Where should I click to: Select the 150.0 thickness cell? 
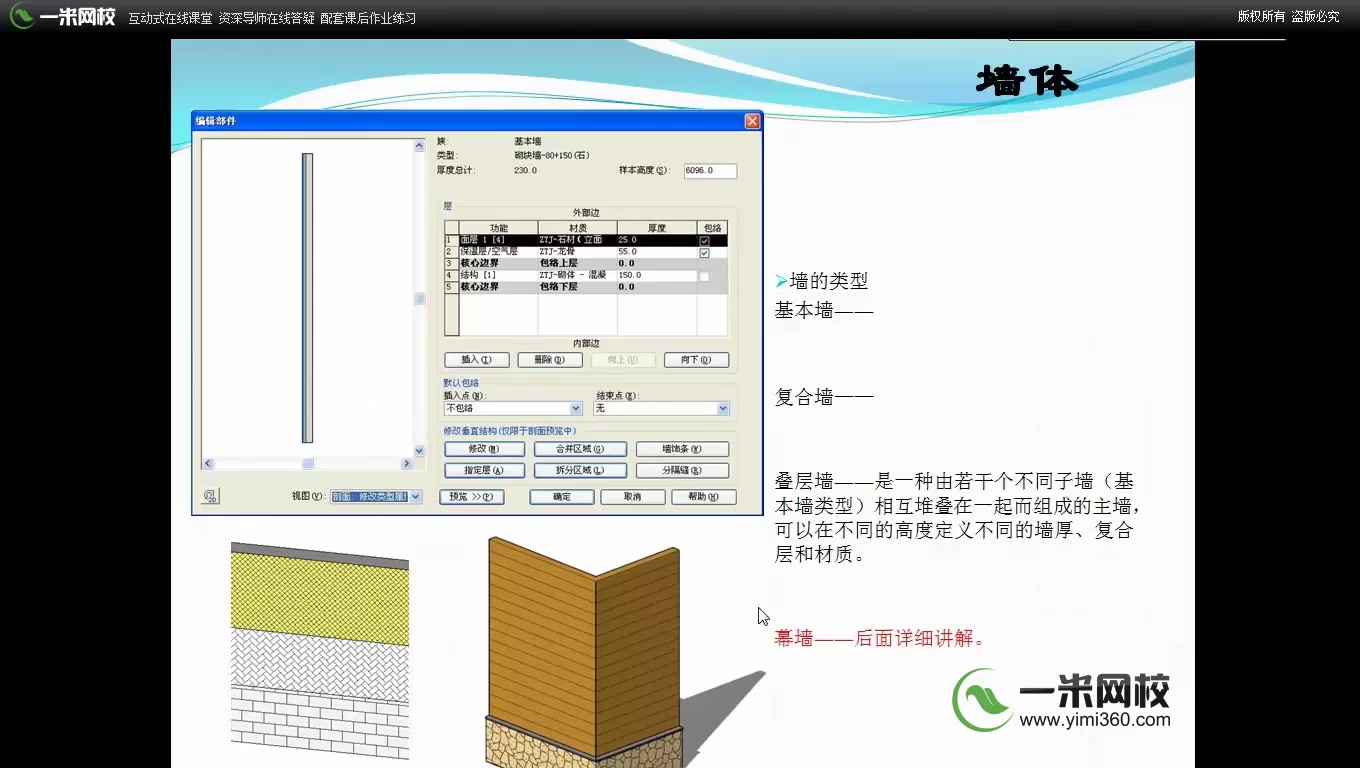click(657, 275)
